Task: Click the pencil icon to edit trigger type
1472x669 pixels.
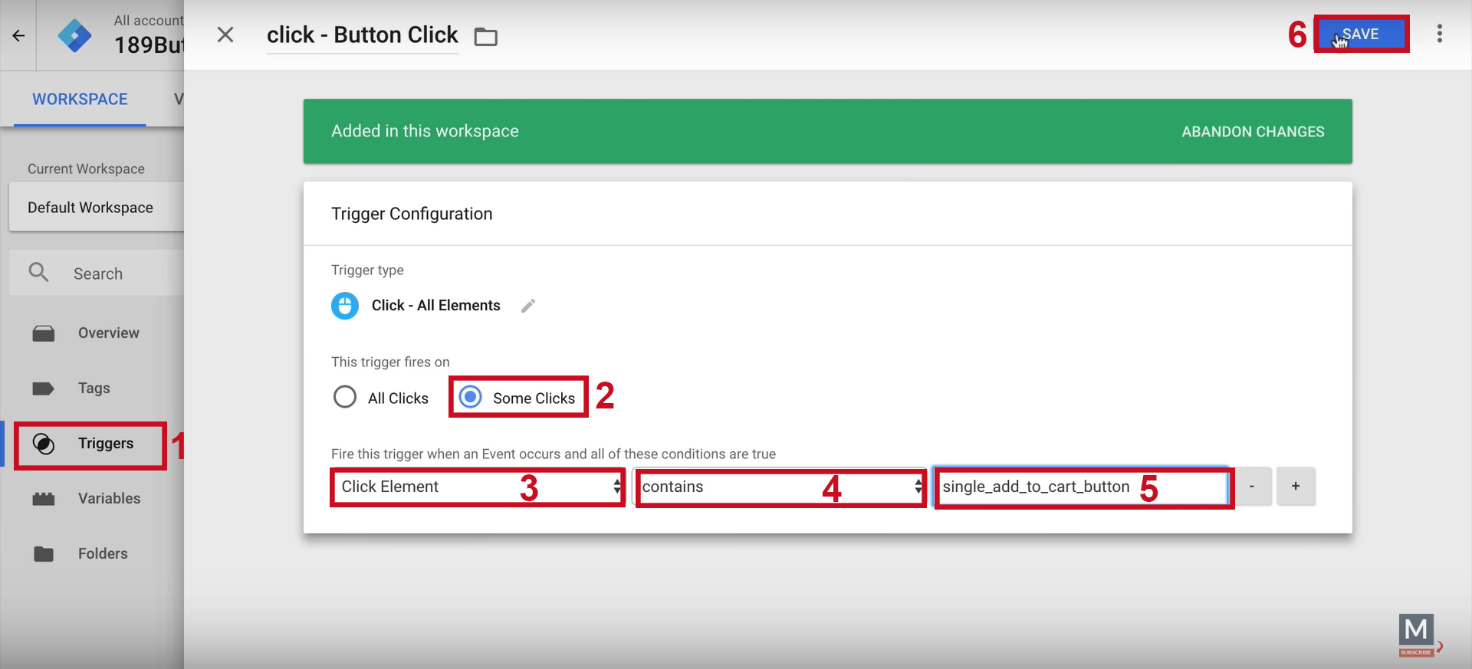Action: coord(528,306)
